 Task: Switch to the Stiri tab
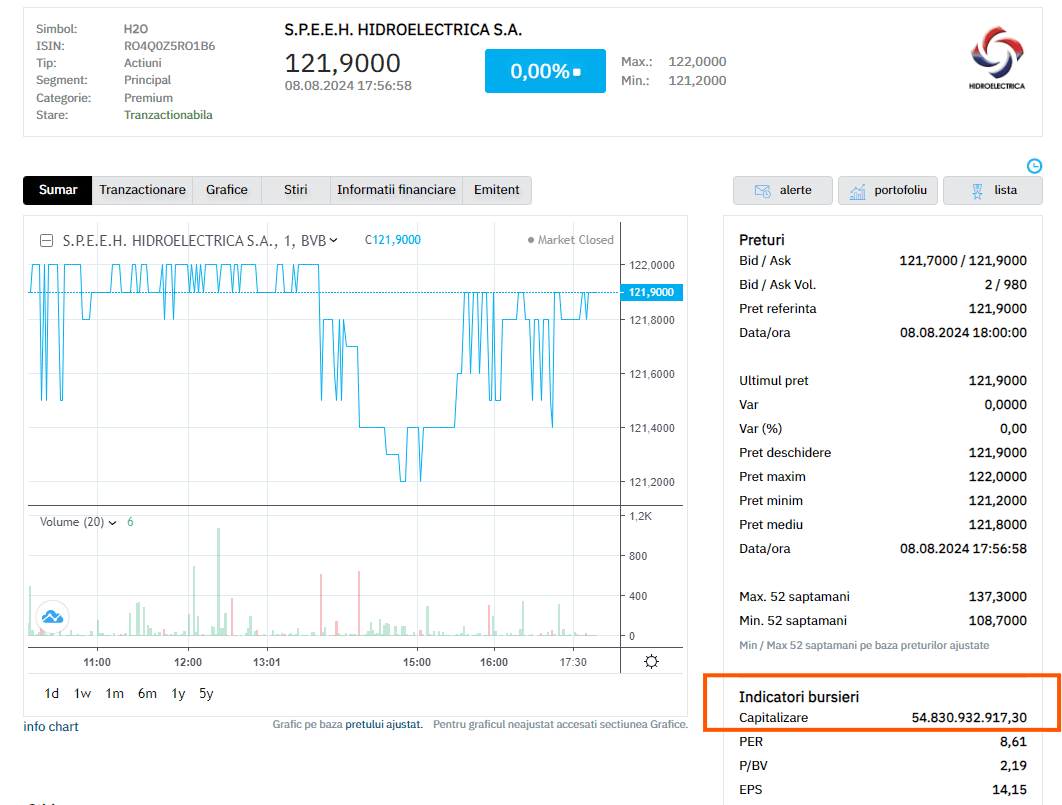pos(294,190)
